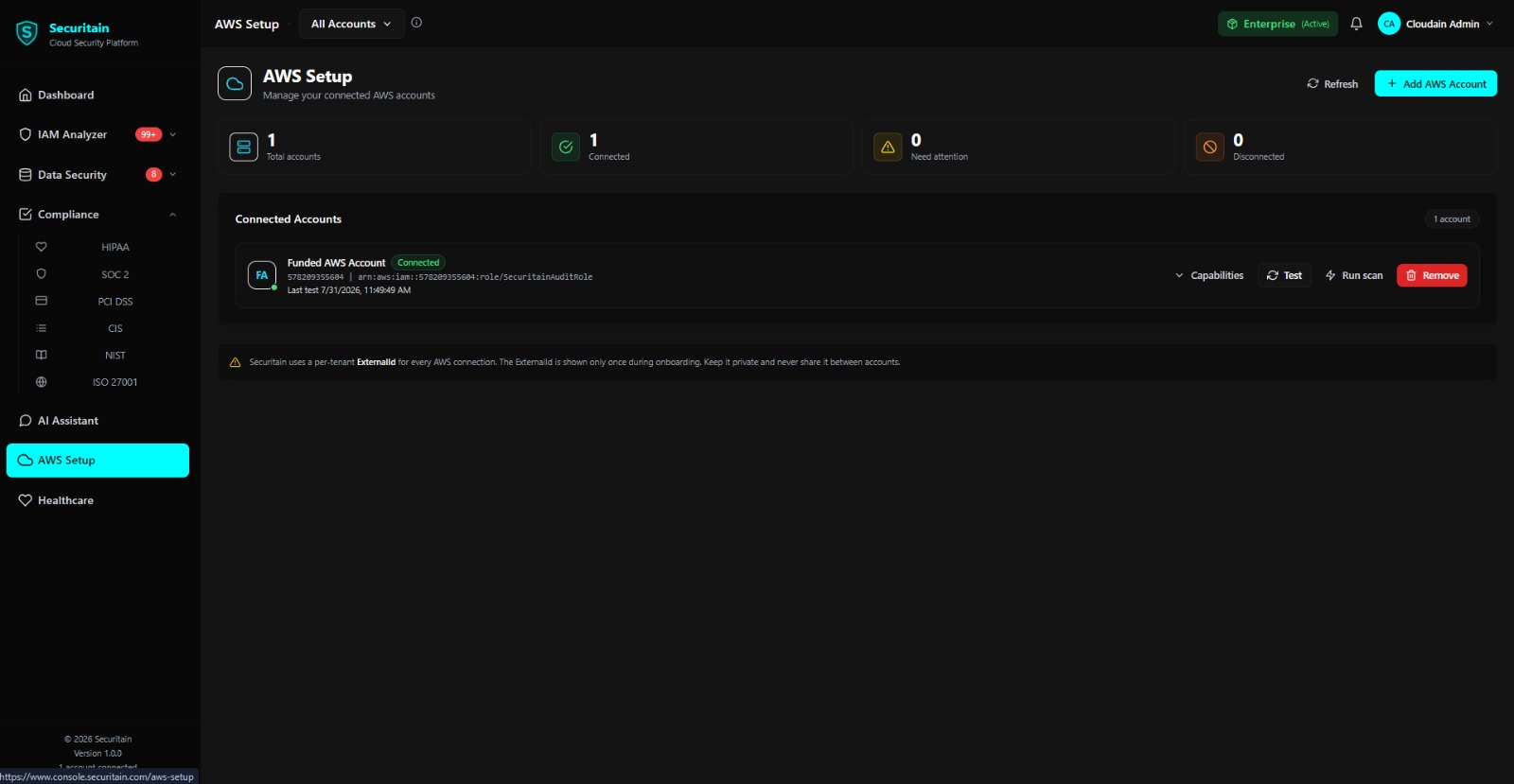
Task: Open the notifications bell
Action: 1356,24
